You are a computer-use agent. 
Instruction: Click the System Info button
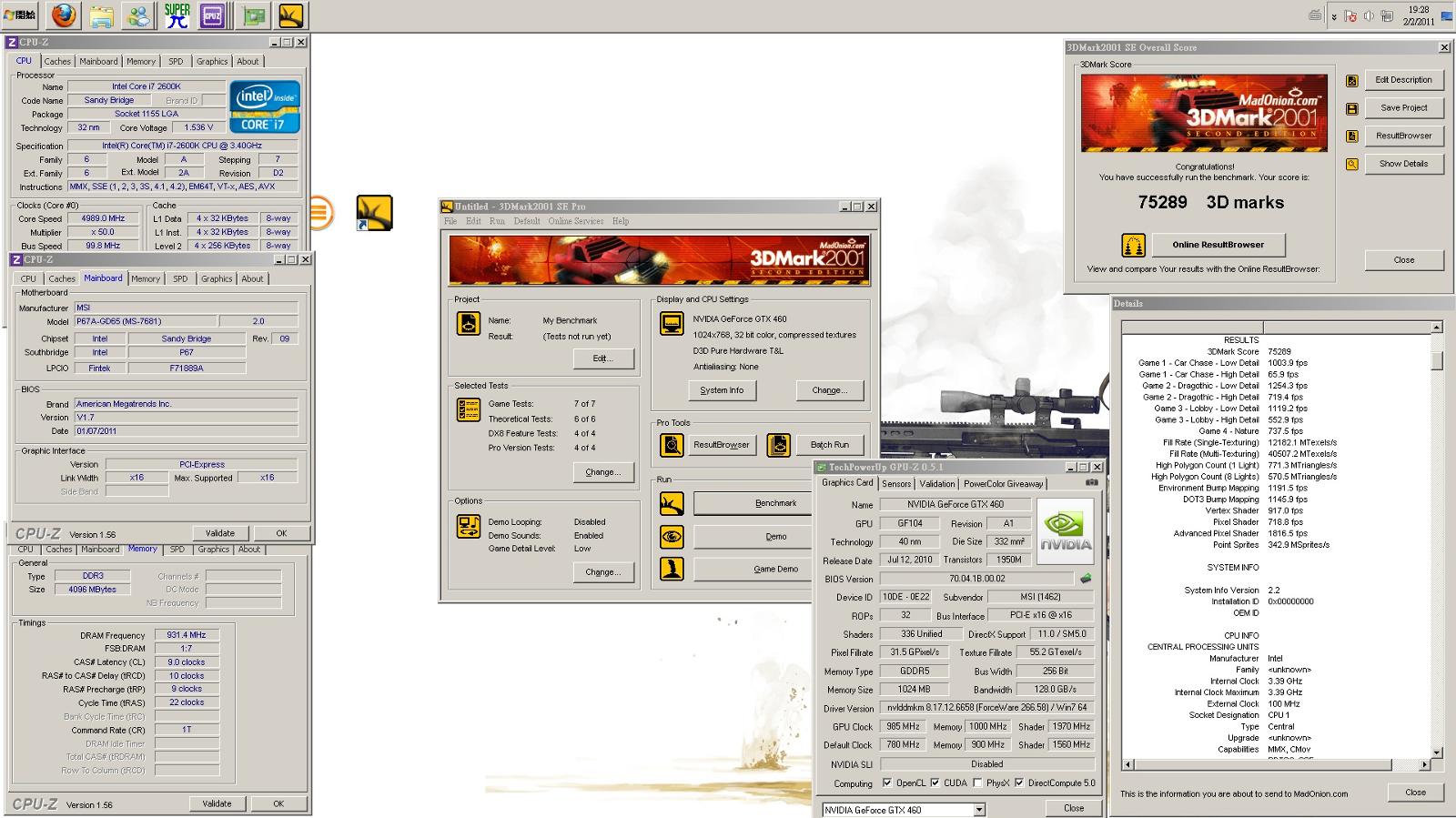(x=722, y=390)
